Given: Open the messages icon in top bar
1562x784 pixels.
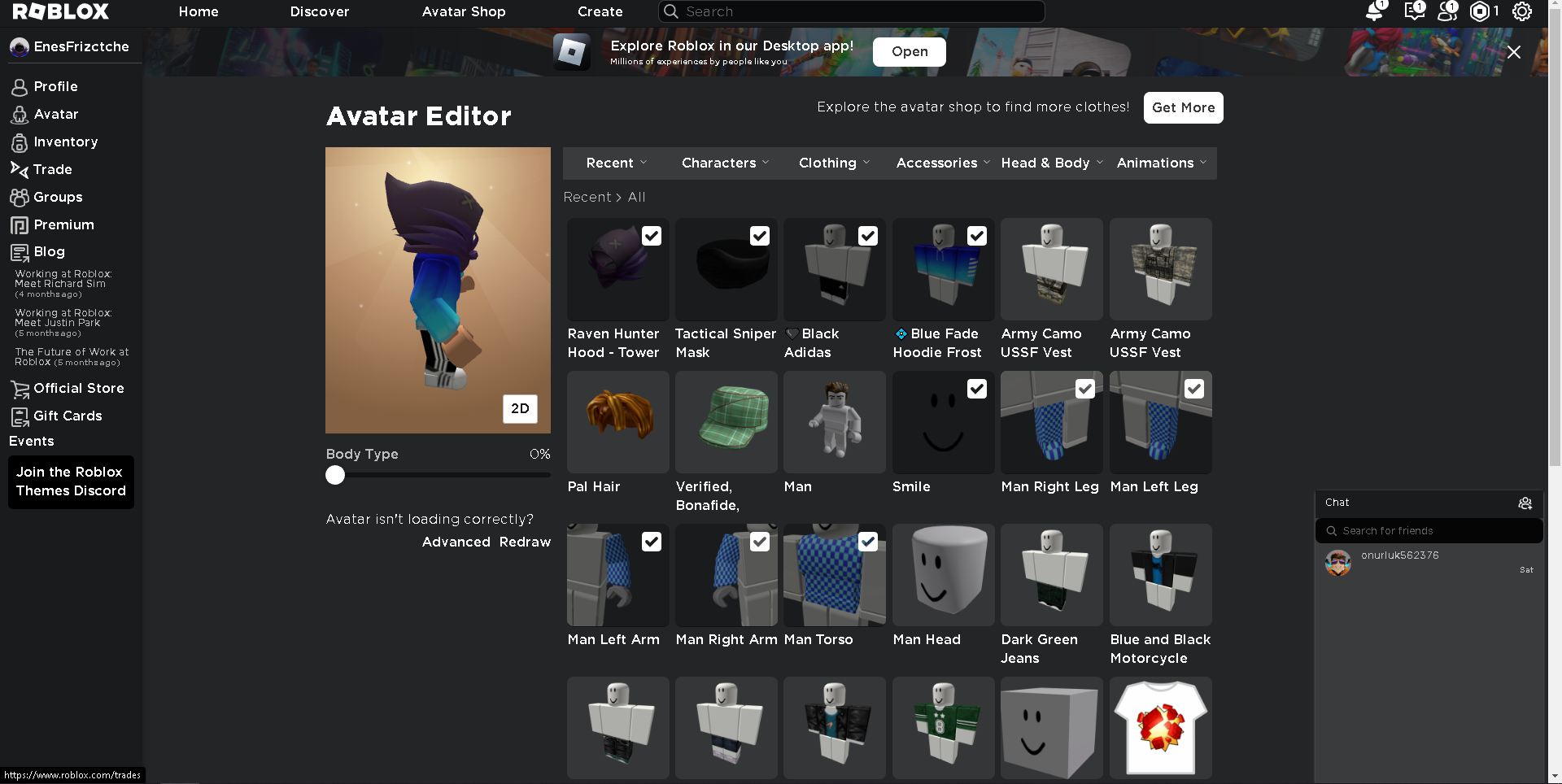Looking at the screenshot, I should pos(1414,11).
